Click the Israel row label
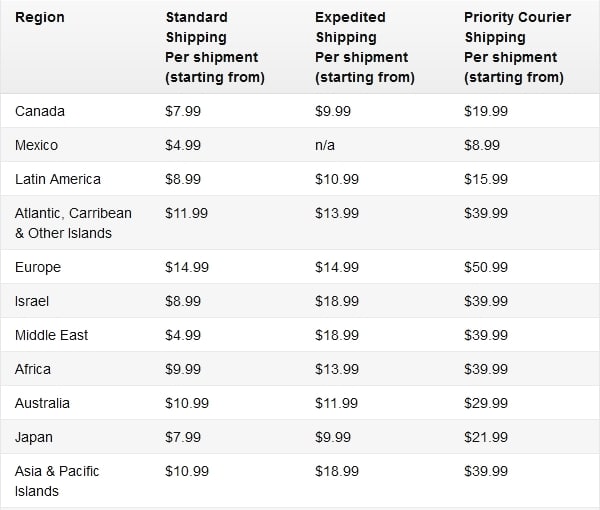The image size is (600, 510). pyautogui.click(x=32, y=301)
